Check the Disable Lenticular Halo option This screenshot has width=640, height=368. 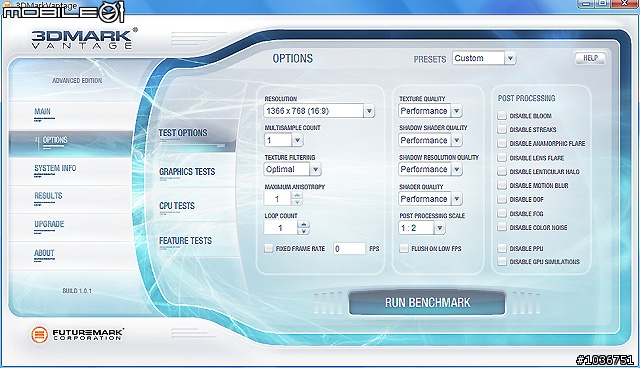click(x=502, y=171)
